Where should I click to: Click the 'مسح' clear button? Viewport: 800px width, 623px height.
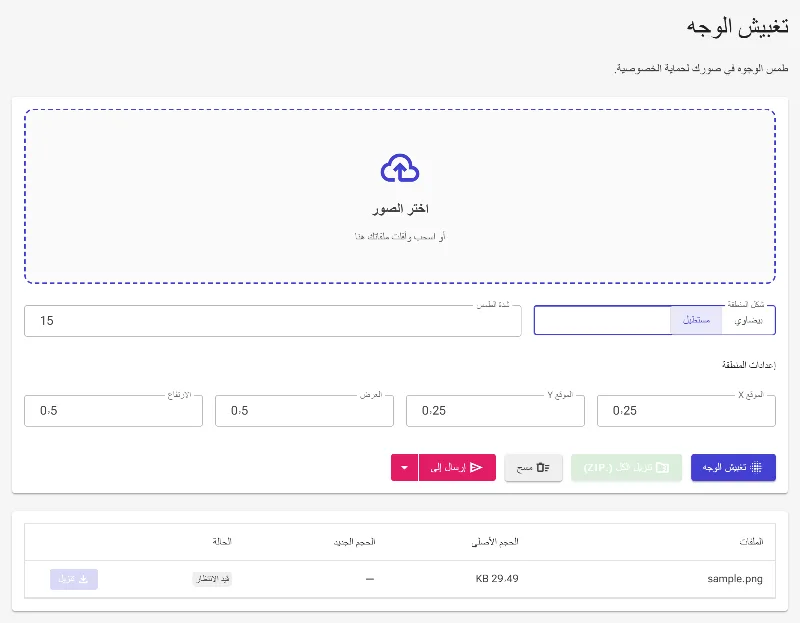pyautogui.click(x=534, y=467)
